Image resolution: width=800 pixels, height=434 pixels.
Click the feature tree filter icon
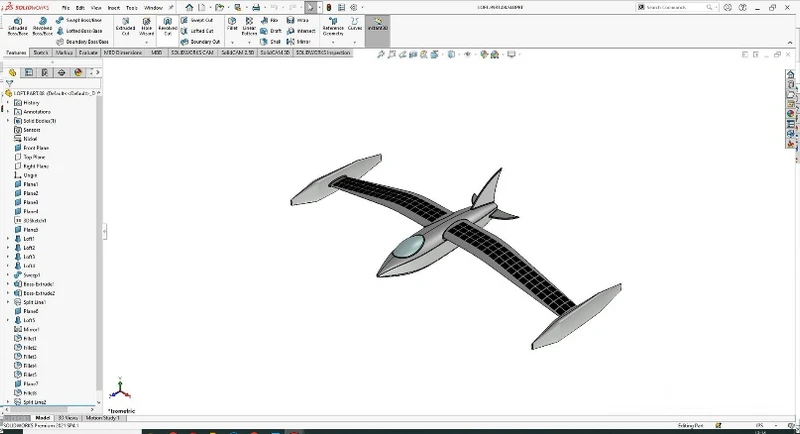point(9,83)
